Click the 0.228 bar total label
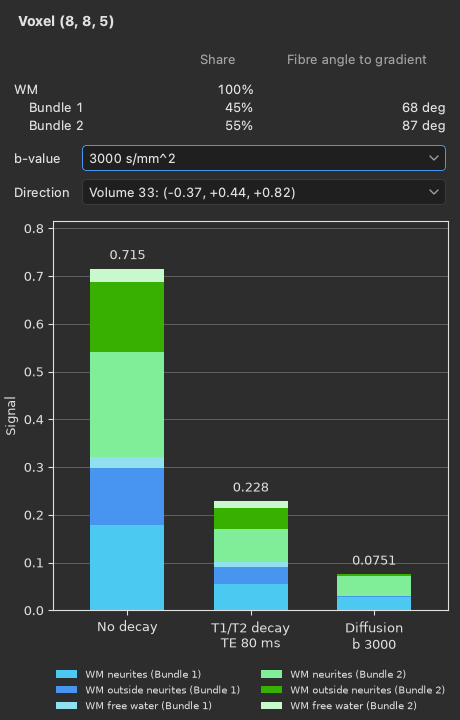 click(251, 487)
